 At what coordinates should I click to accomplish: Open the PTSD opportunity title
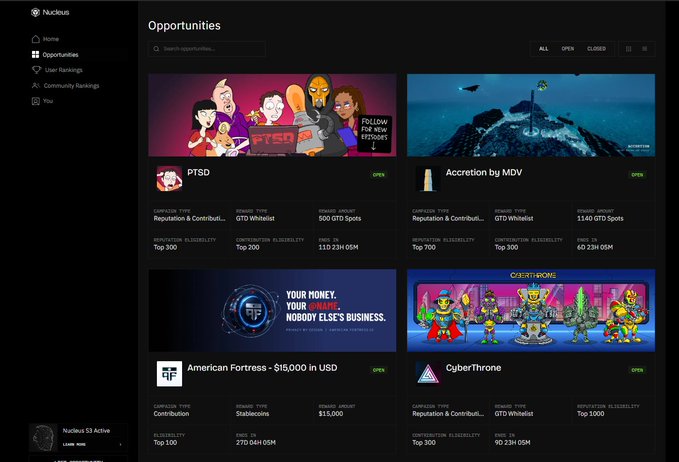[198, 172]
